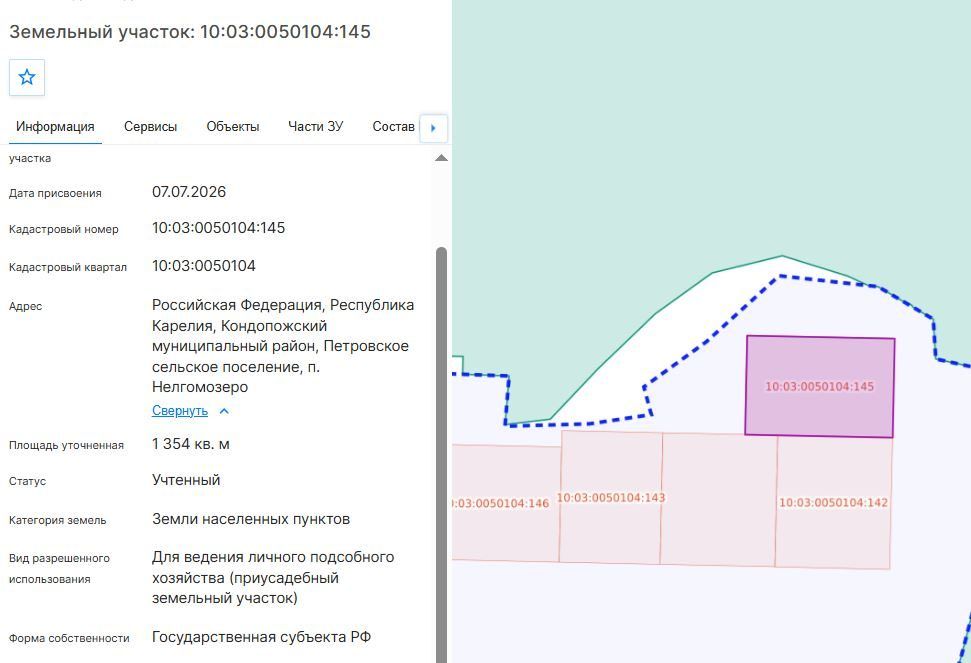
Task: Select parcel 10:03:0050104:143 on the map
Action: point(611,498)
